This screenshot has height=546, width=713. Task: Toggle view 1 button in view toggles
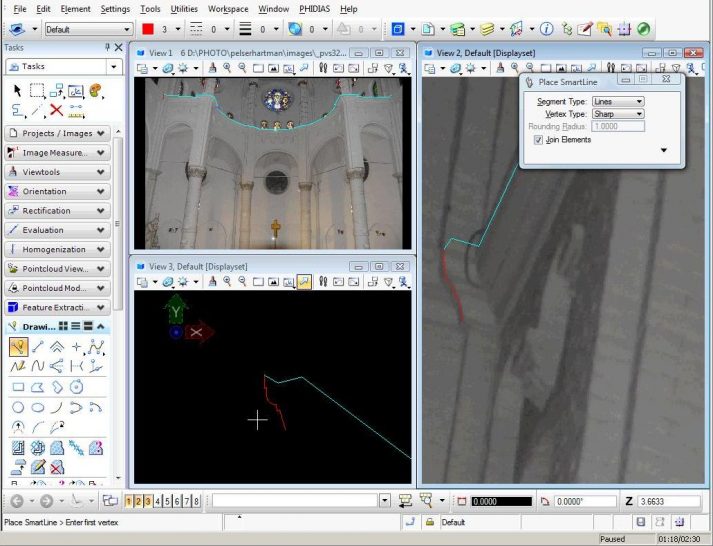(x=129, y=501)
